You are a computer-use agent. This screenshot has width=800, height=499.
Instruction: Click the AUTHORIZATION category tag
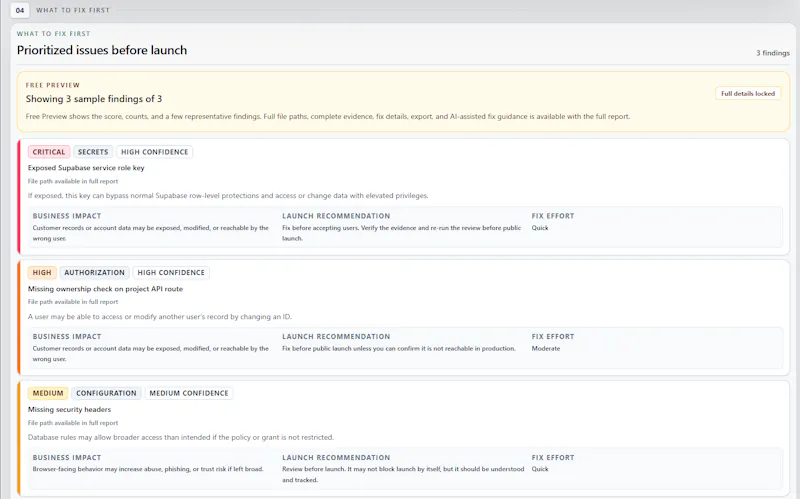pos(94,272)
